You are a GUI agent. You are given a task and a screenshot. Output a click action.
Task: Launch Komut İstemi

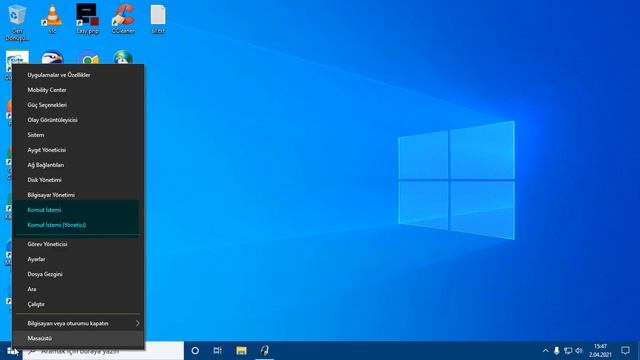click(x=78, y=210)
